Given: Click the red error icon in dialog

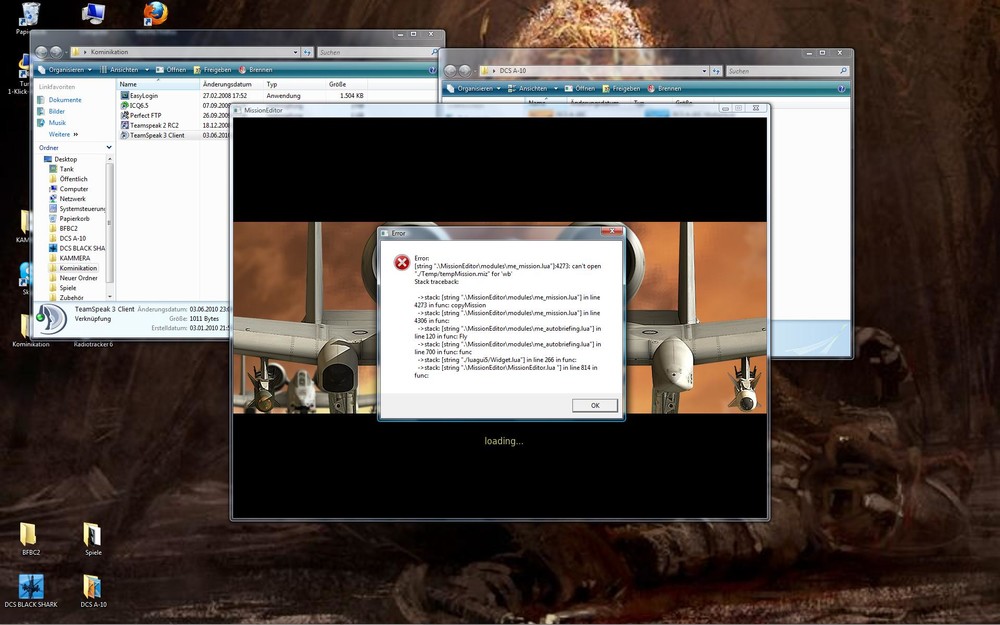Looking at the screenshot, I should tap(402, 262).
